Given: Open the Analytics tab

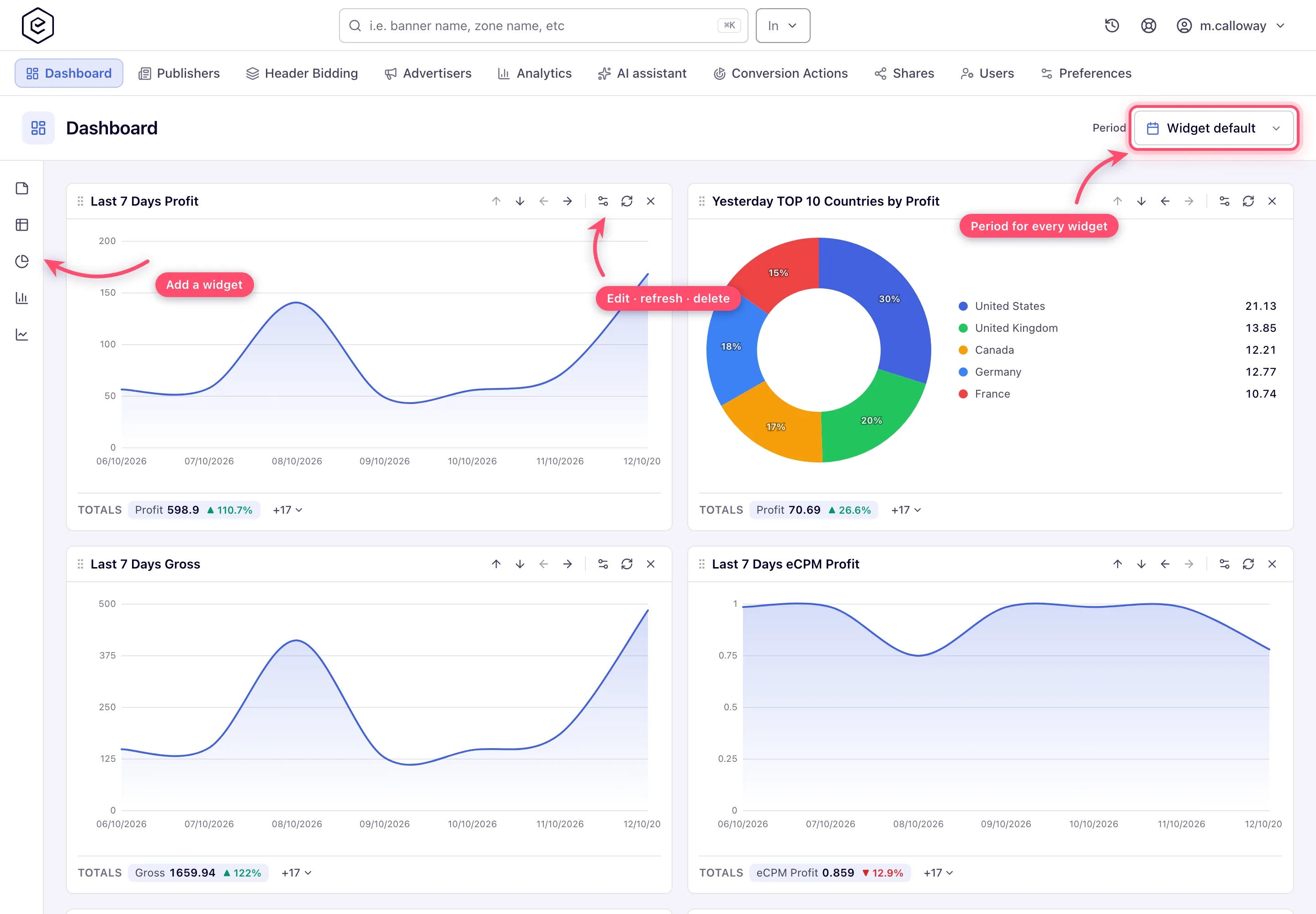Looking at the screenshot, I should (535, 73).
